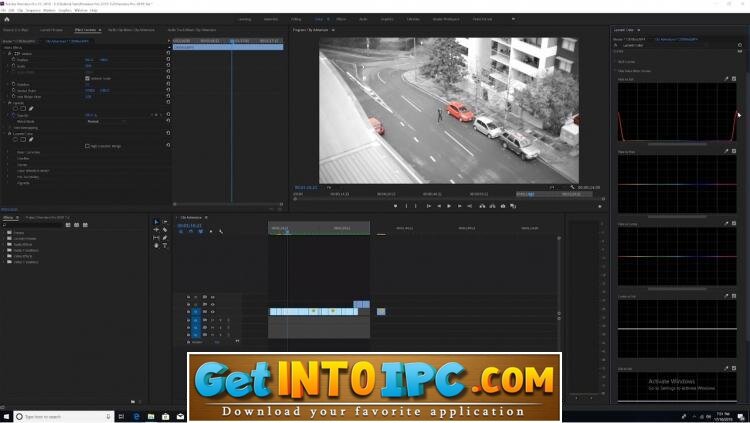The height and width of the screenshot is (423, 750).
Task: Create rectangle mask under Opacity effect
Action: click(x=23, y=109)
